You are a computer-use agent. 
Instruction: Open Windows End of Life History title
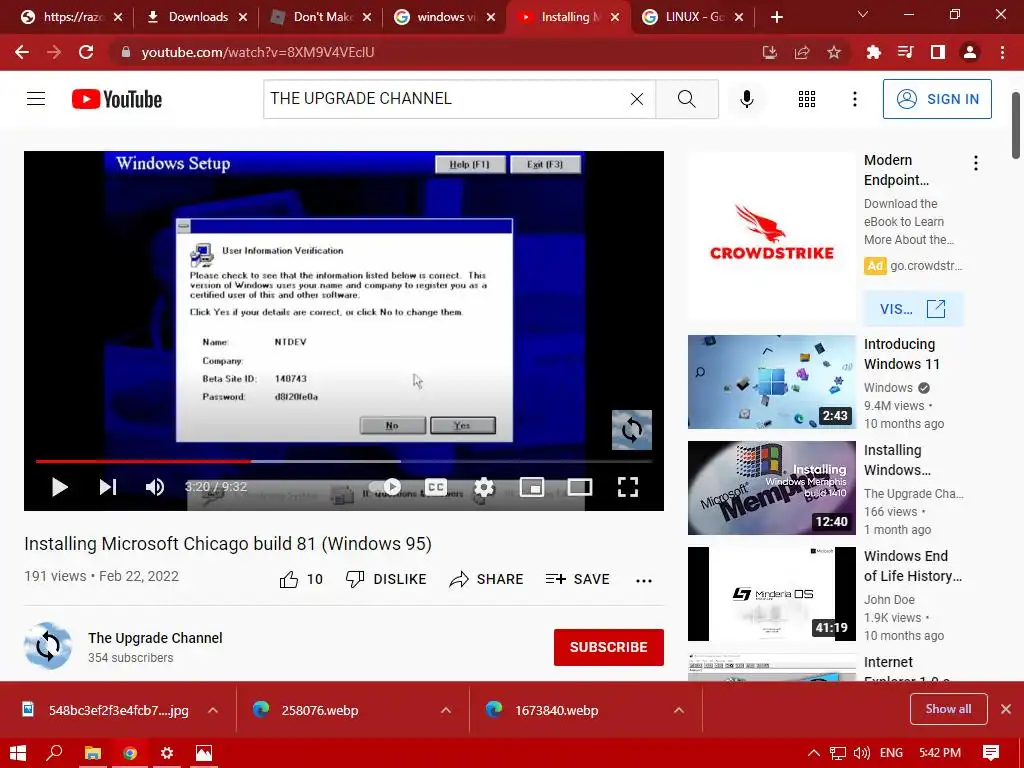(x=912, y=566)
